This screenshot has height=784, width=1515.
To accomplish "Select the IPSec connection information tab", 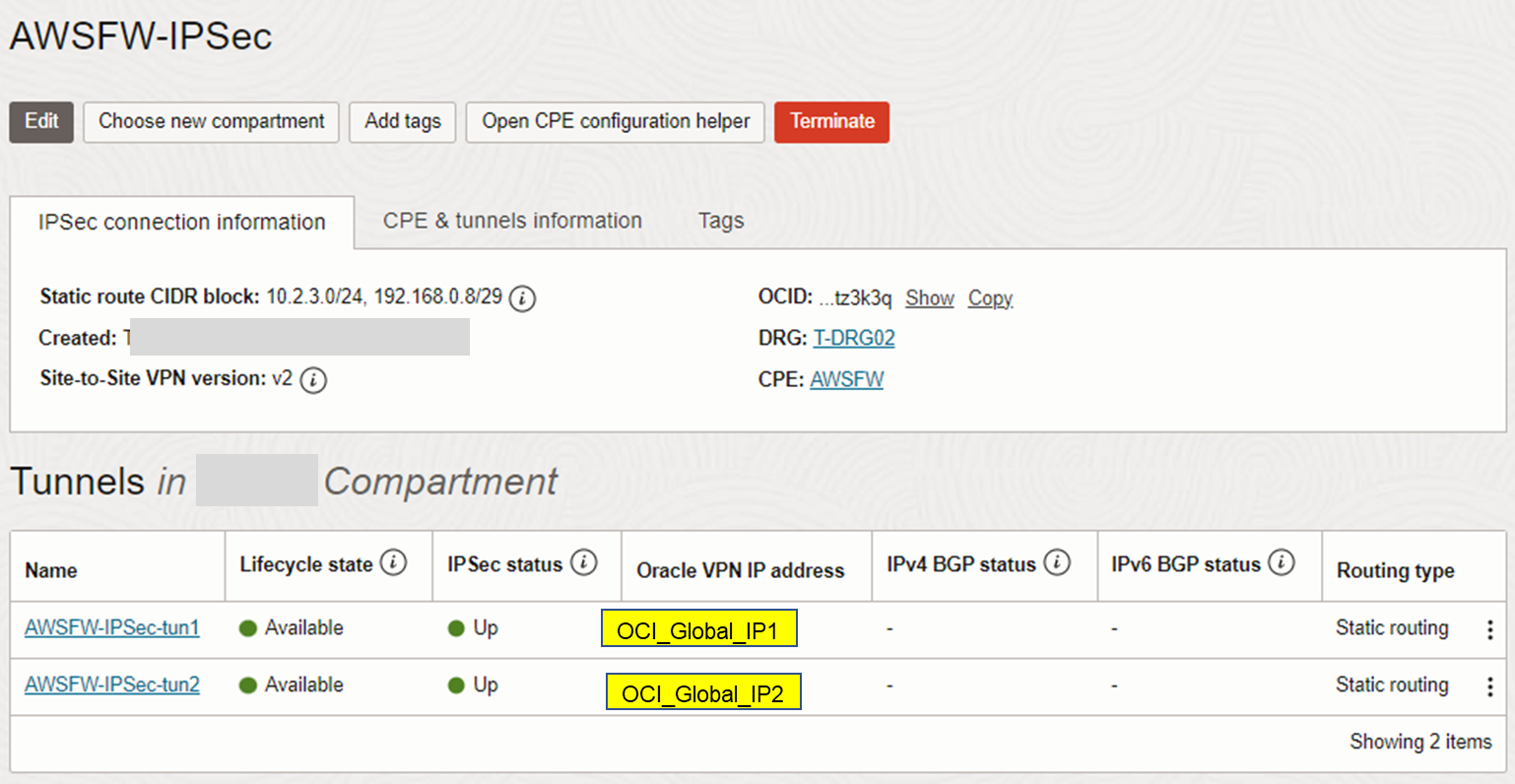I will [x=181, y=223].
